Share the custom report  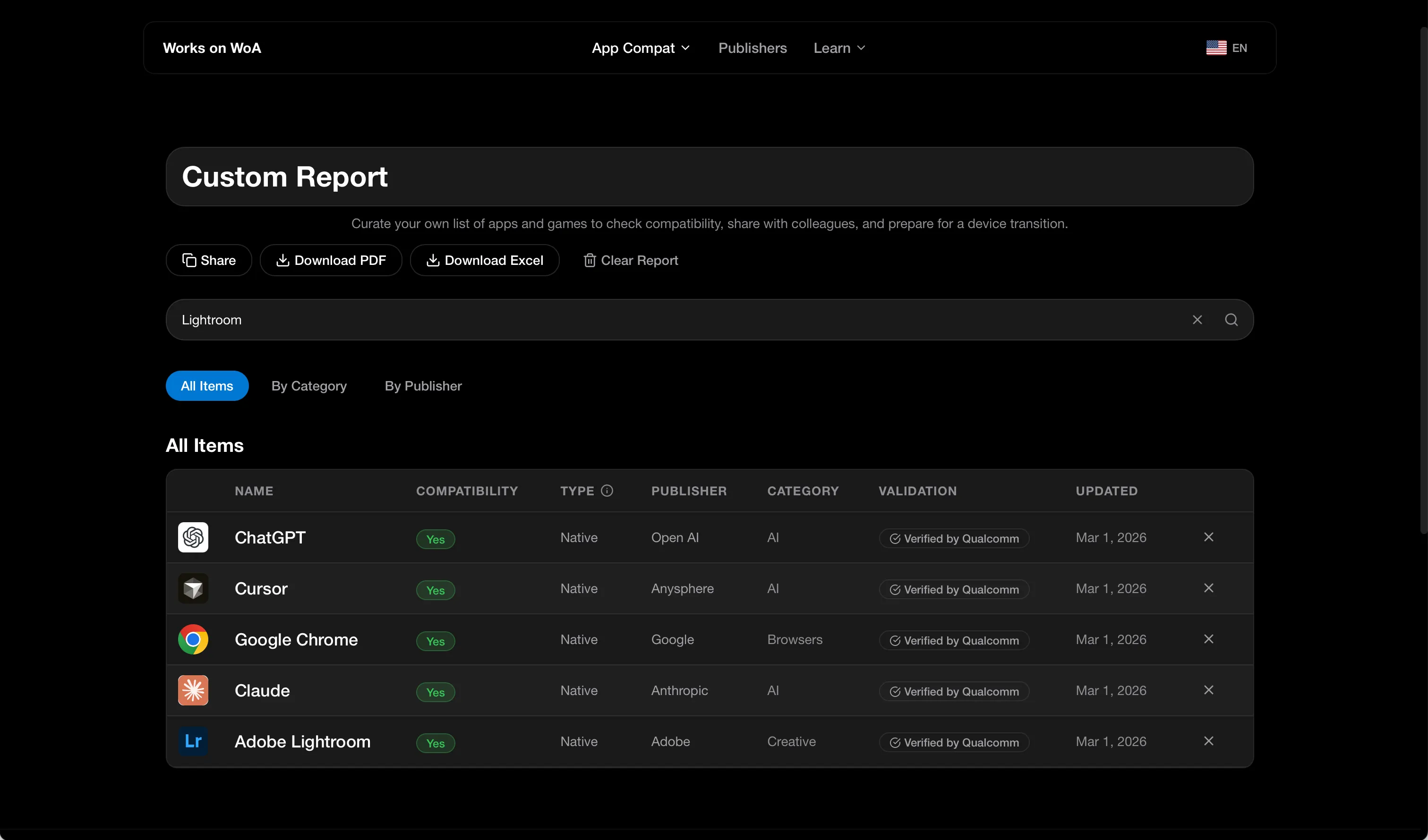tap(208, 260)
